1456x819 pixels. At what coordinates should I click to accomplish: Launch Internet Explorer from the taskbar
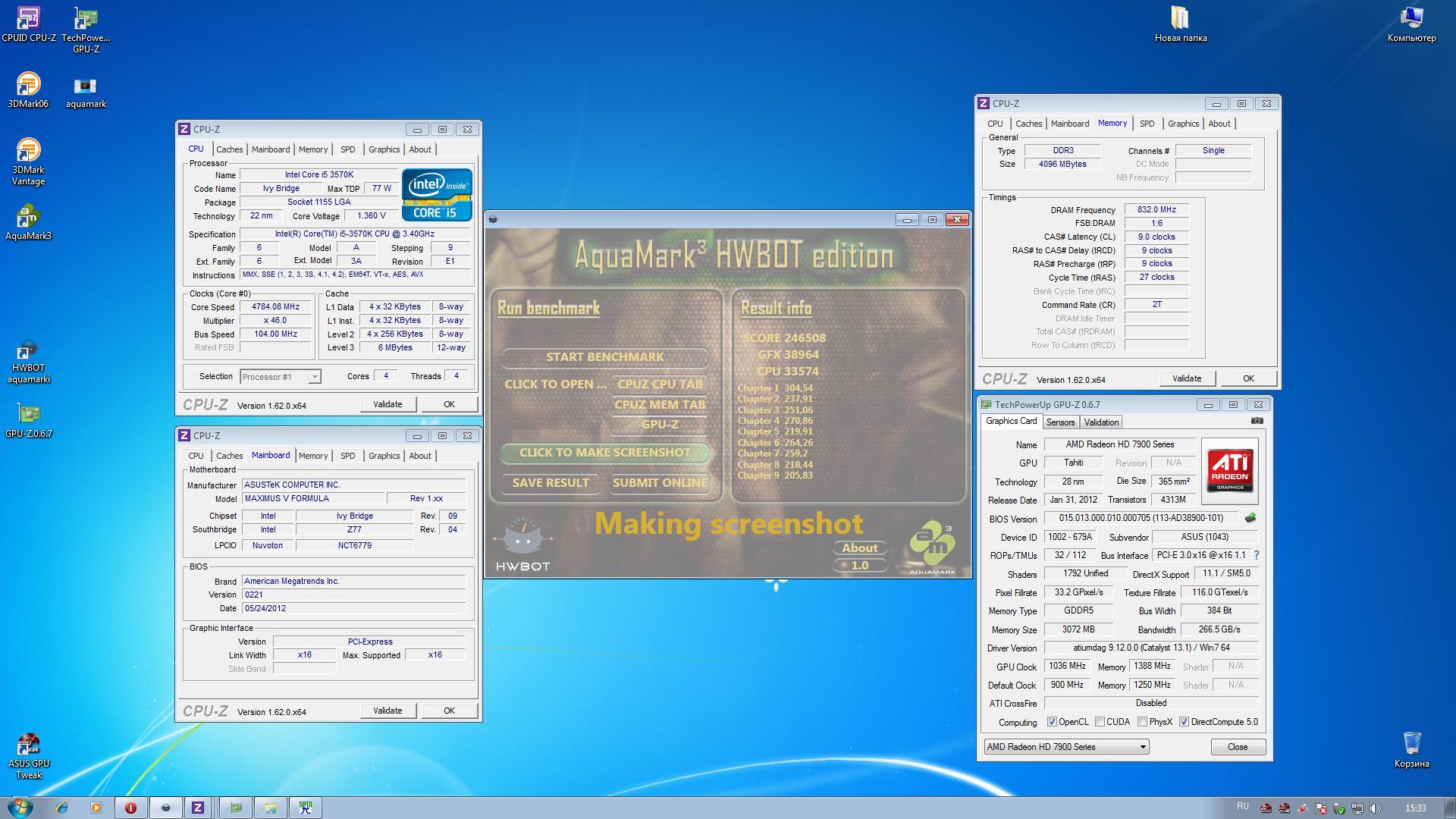61,808
